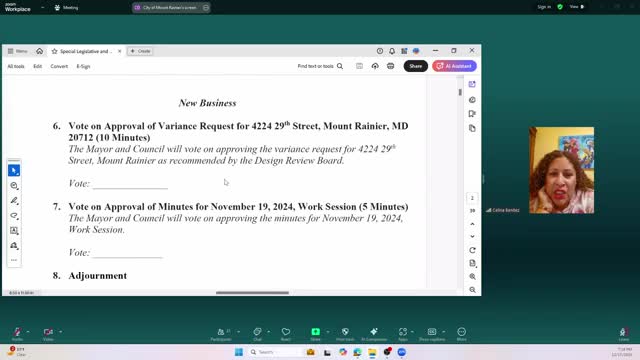Open the bookmarks panel icon in right rail
Image resolution: width=640 pixels, height=360 pixels.
pos(472,114)
